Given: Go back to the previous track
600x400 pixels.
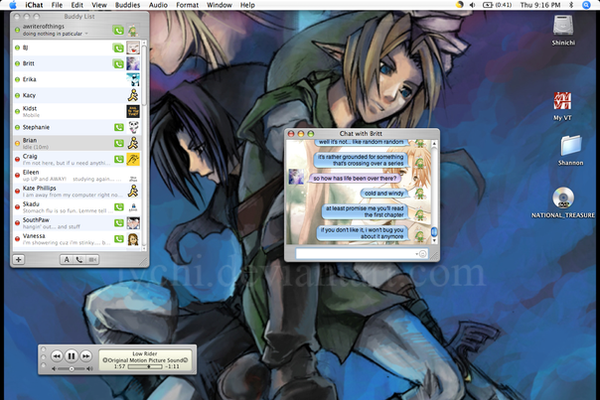Looking at the screenshot, I should tap(58, 355).
